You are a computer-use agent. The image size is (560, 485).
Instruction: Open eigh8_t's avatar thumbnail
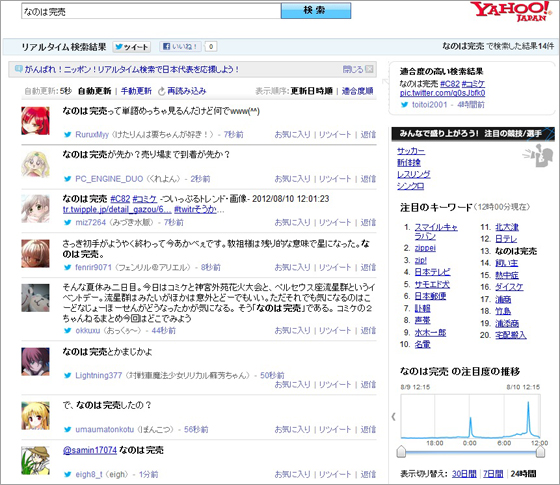click(35, 460)
